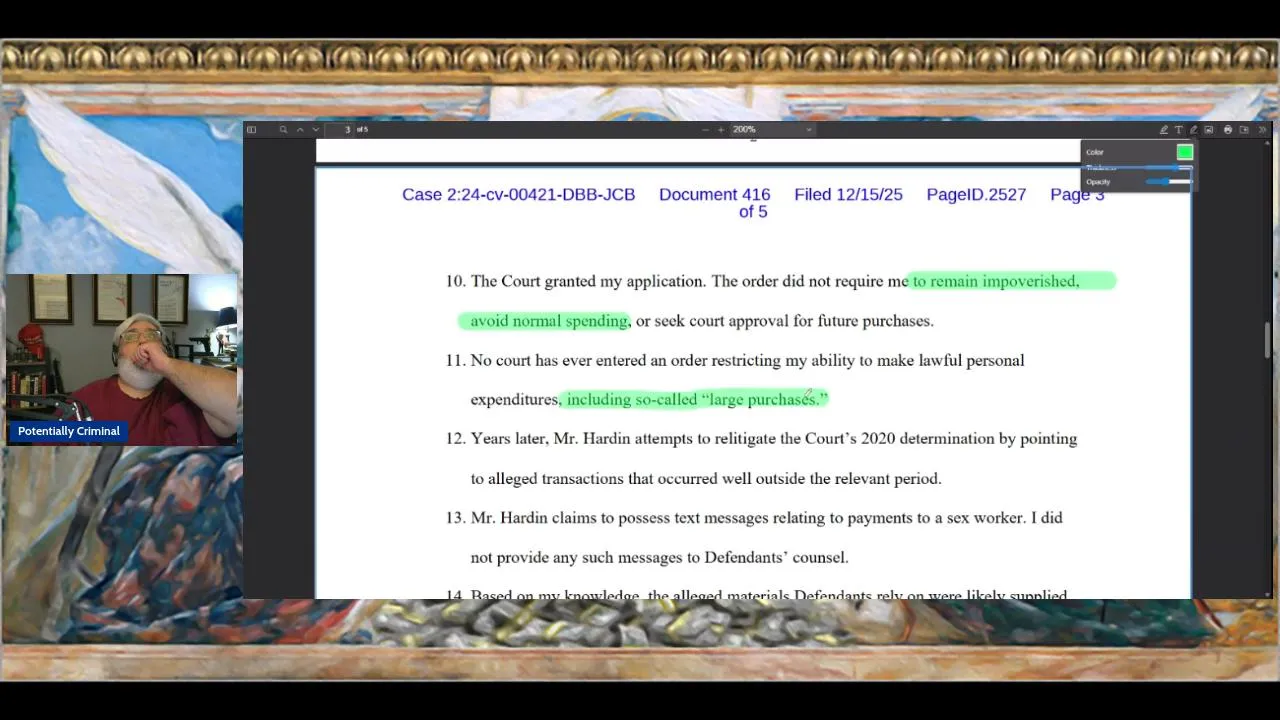Click highlighted text 'avoid normal spending'
The image size is (1280, 720).
(549, 321)
